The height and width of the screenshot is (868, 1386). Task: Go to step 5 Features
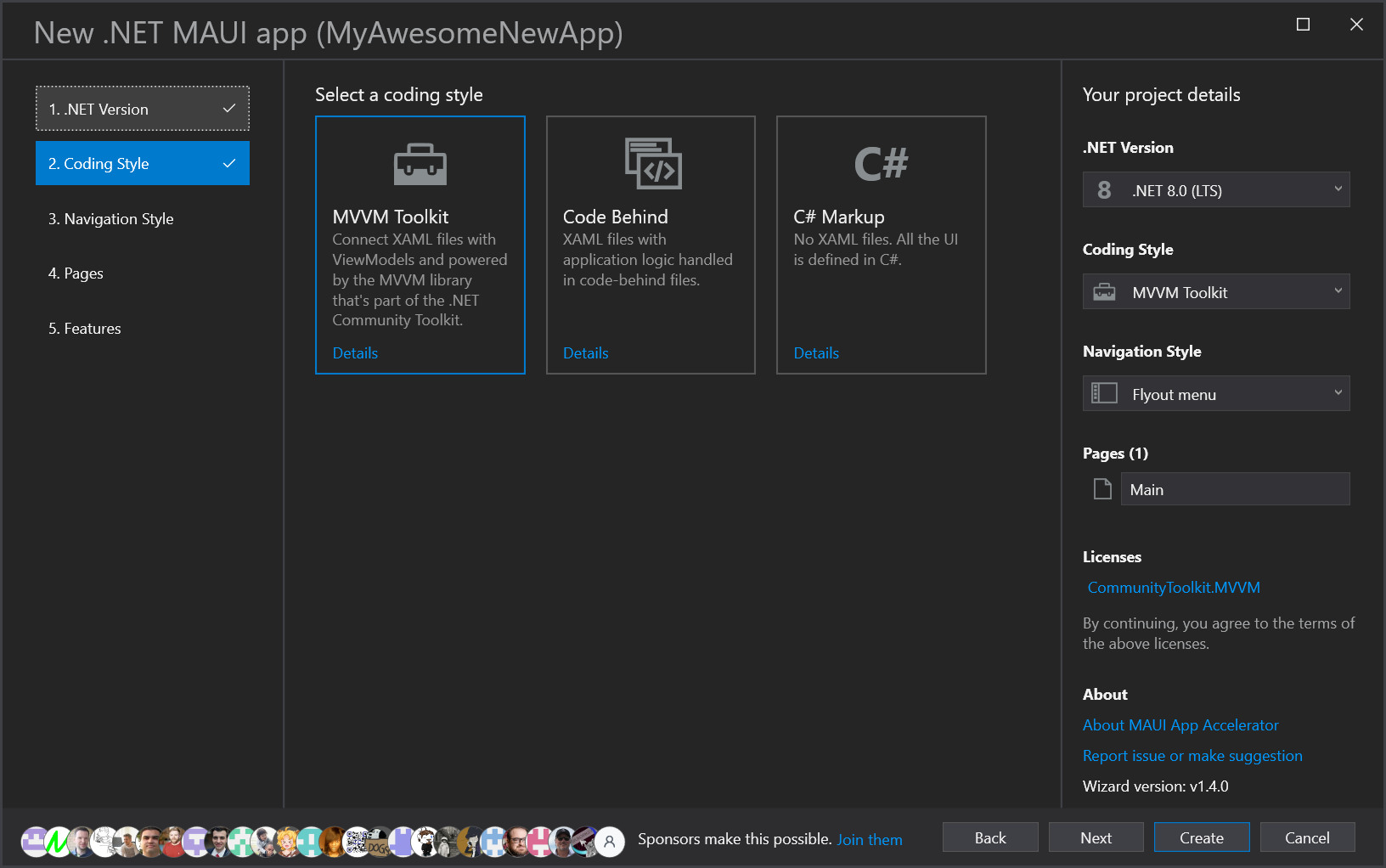[x=143, y=328]
